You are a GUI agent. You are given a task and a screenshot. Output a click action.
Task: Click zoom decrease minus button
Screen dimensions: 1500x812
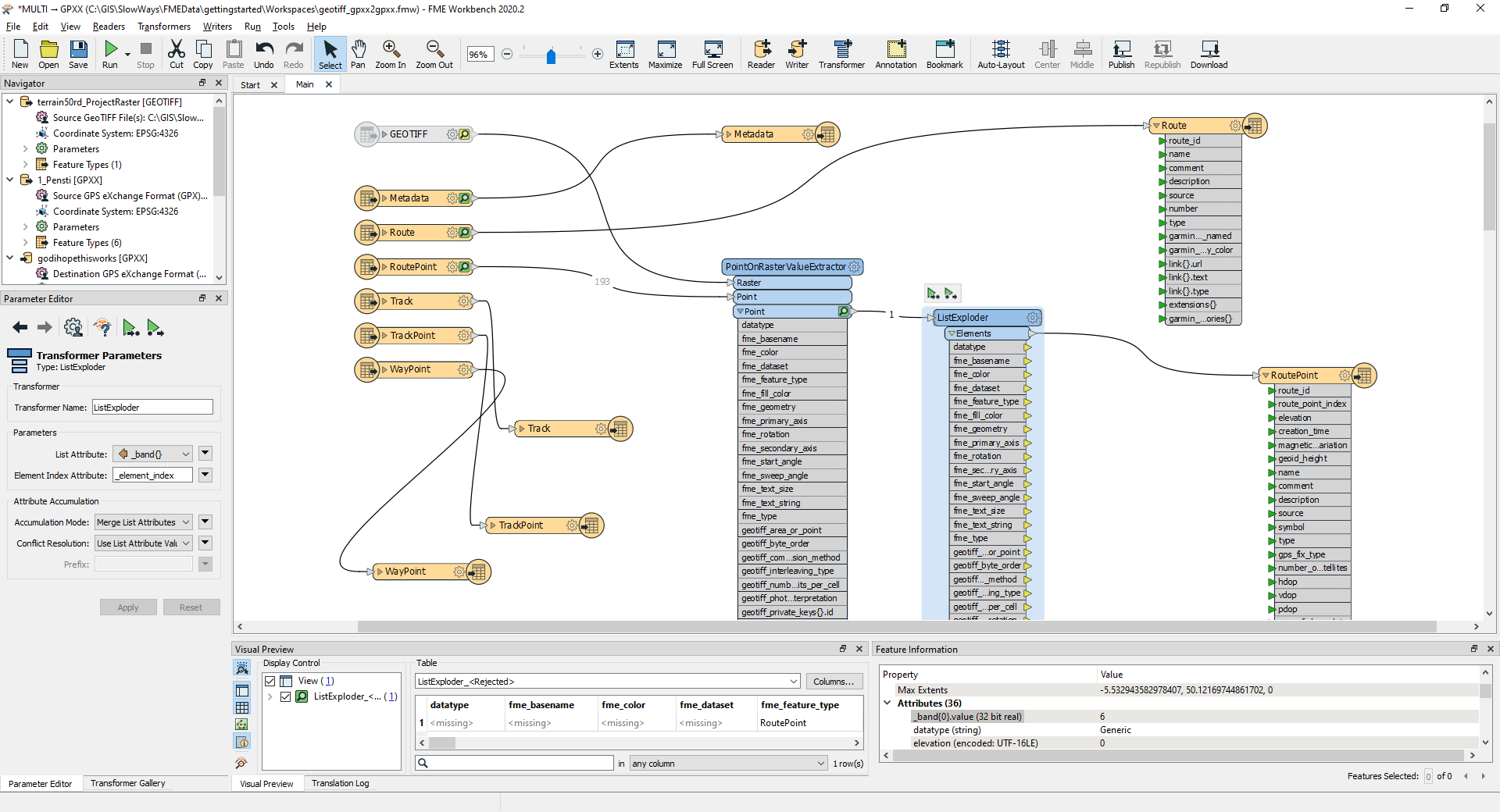(506, 54)
